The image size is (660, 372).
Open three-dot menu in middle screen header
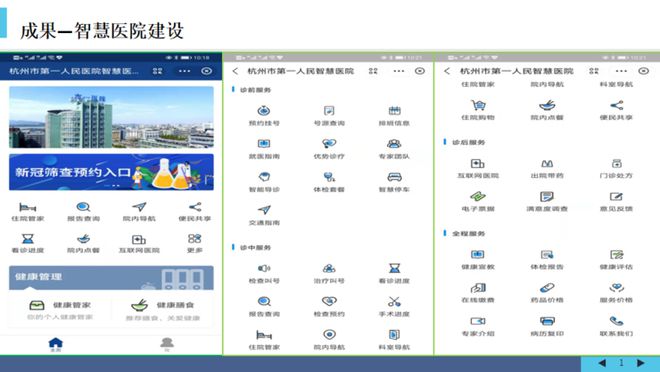399,71
